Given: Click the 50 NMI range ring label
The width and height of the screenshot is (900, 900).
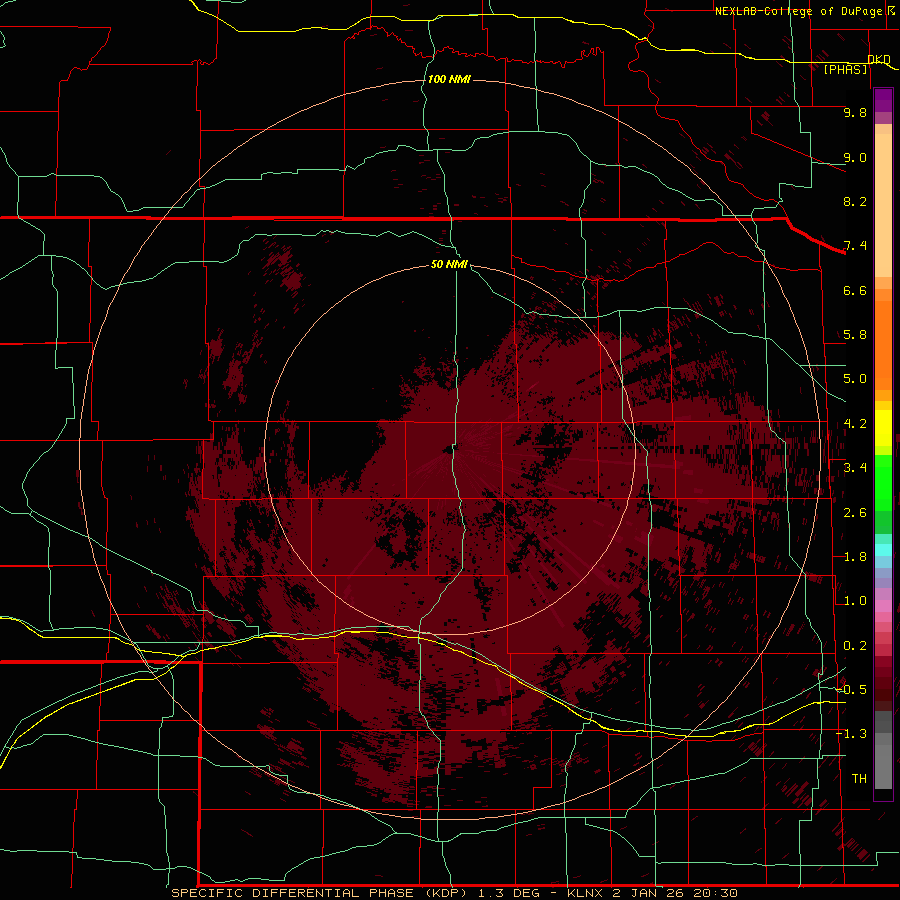Looking at the screenshot, I should click(x=449, y=264).
